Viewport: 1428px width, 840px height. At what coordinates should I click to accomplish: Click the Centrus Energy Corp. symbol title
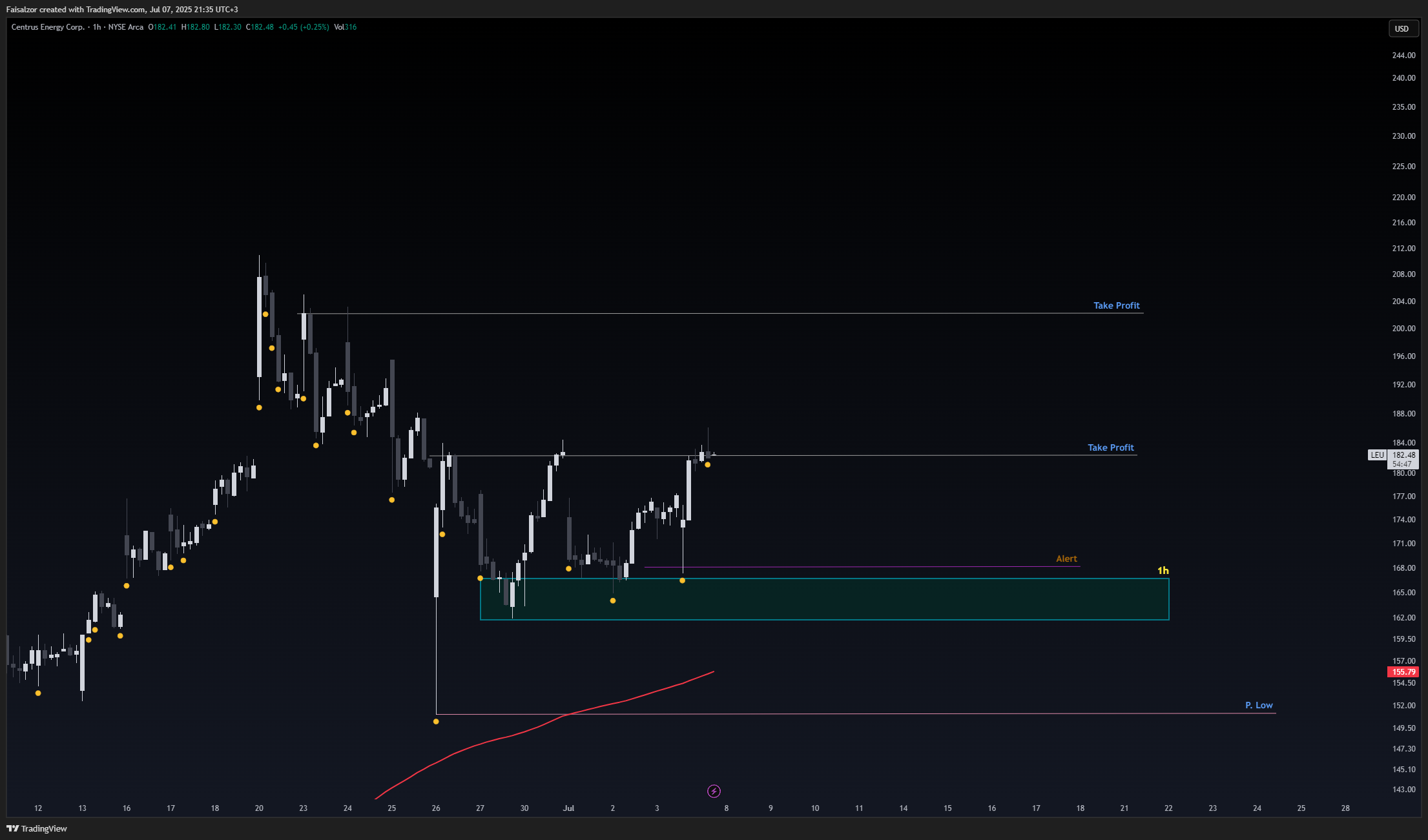point(48,27)
